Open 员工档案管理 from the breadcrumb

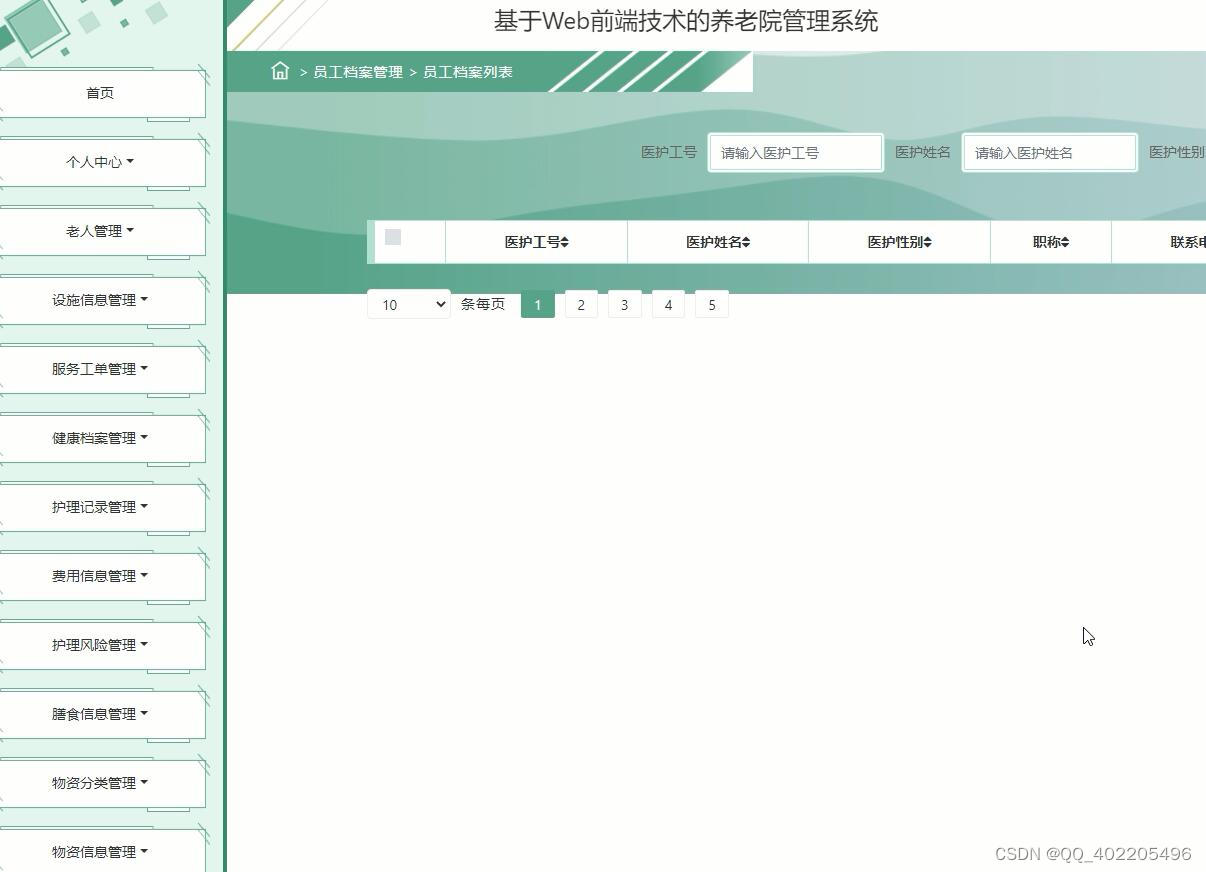358,71
